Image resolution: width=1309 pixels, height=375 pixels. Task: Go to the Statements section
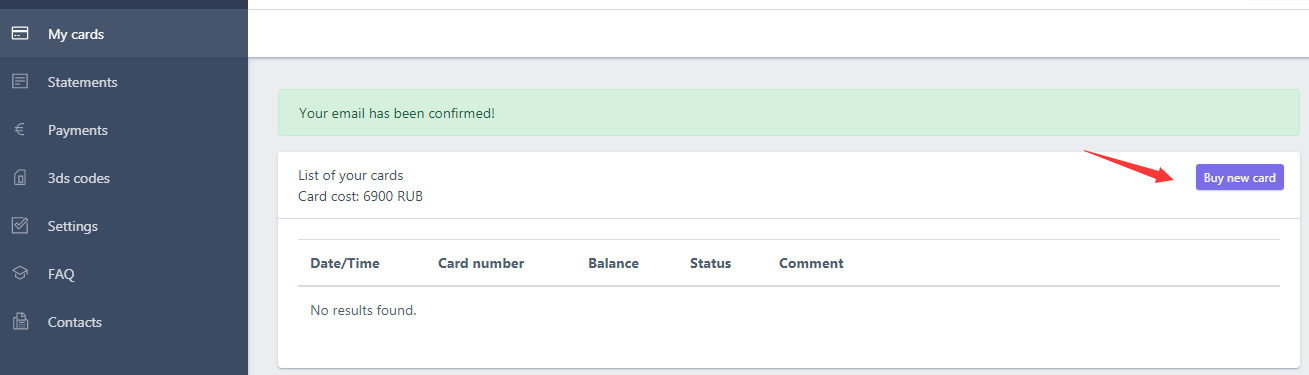click(x=83, y=82)
